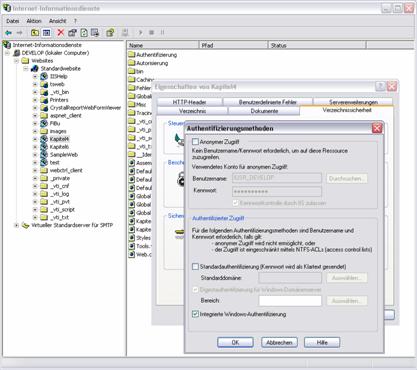Uncheck Integrierte Windows-Authentifizierung
The width and height of the screenshot is (417, 370).
196,314
